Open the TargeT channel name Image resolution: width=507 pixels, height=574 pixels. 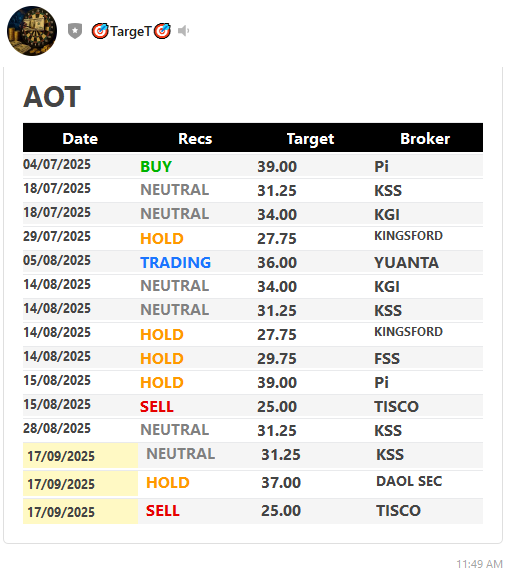click(131, 31)
